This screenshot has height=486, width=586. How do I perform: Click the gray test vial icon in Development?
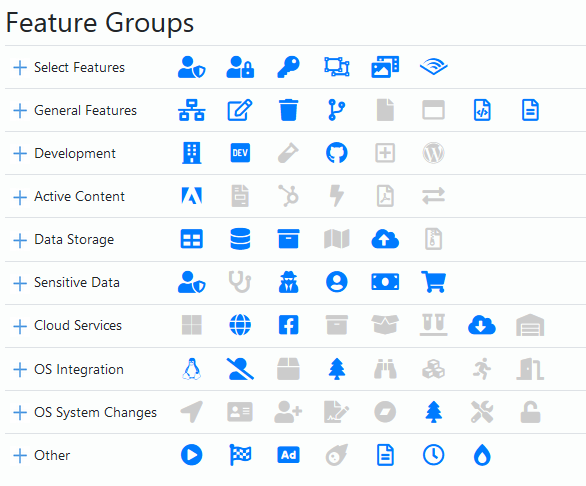tap(289, 153)
